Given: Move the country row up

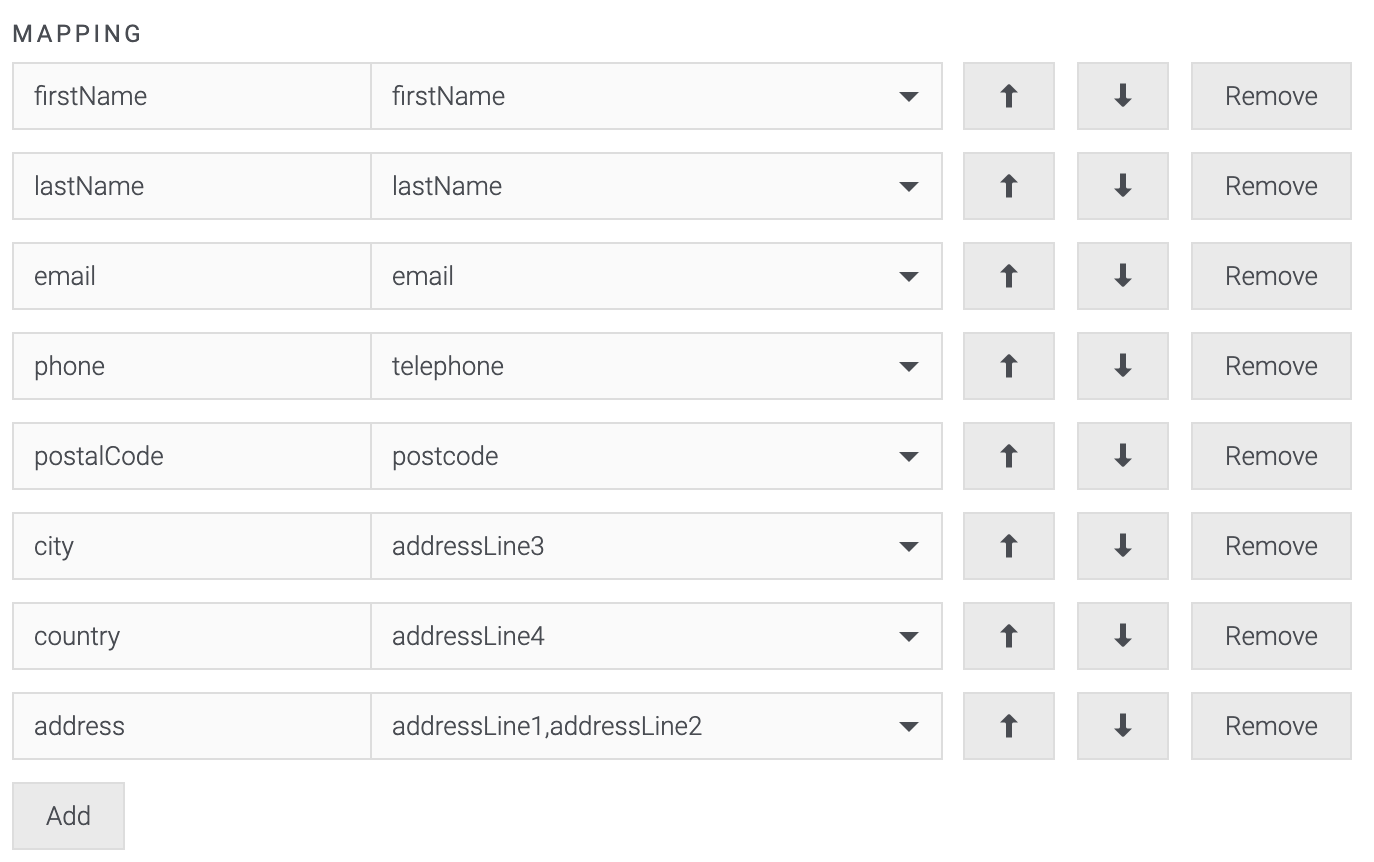Looking at the screenshot, I should tap(1008, 636).
